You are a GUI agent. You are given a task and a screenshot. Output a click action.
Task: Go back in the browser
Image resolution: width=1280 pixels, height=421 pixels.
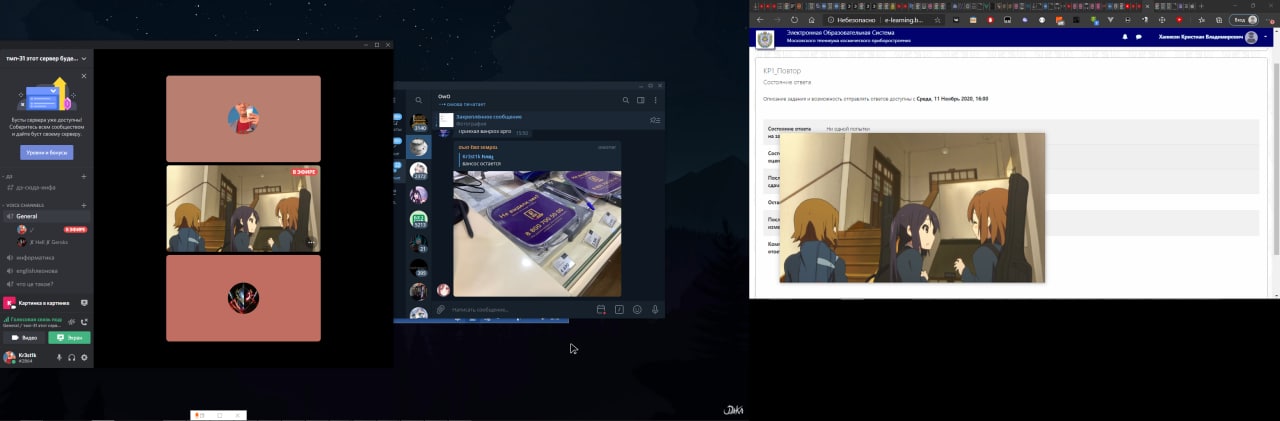(759, 19)
